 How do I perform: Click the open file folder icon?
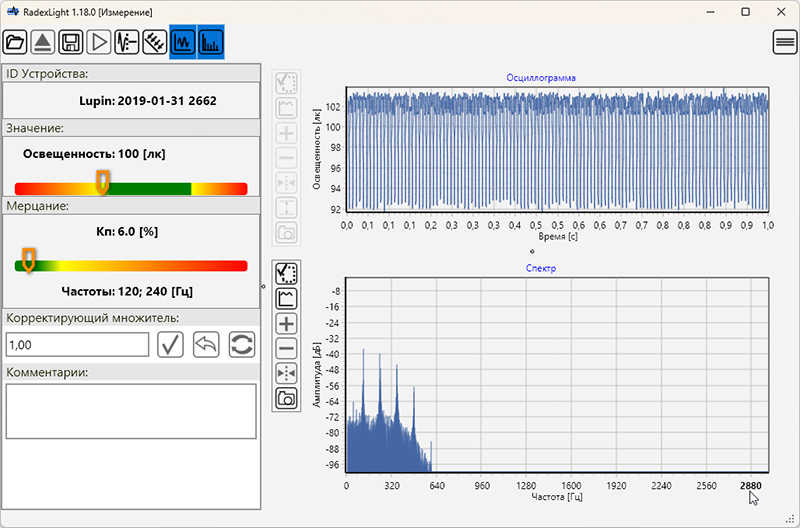point(15,42)
